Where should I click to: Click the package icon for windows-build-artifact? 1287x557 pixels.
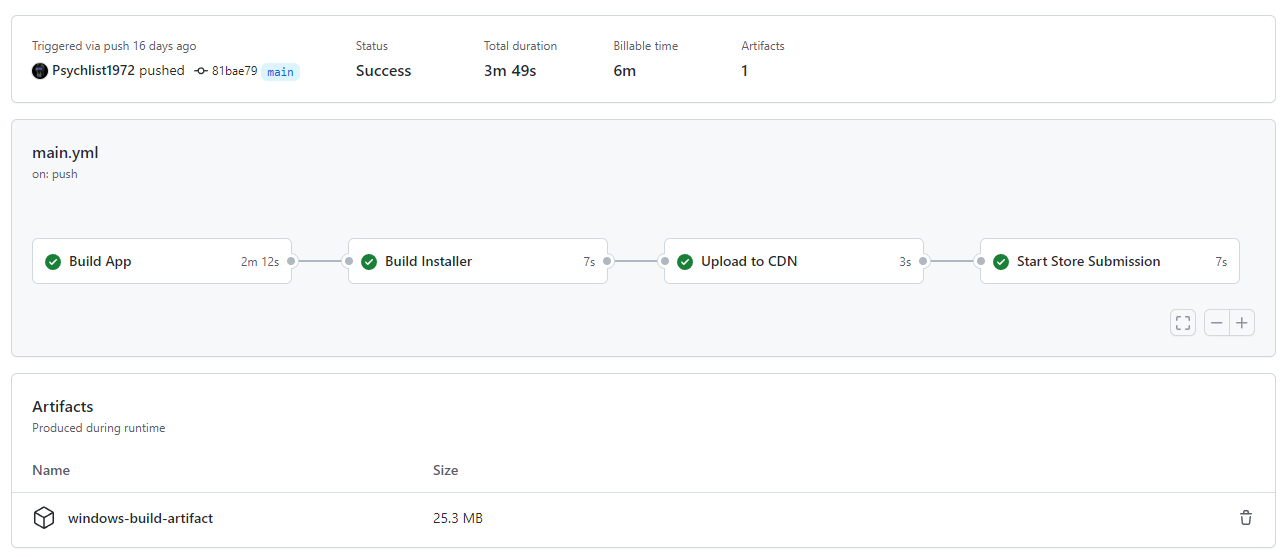pos(44,518)
